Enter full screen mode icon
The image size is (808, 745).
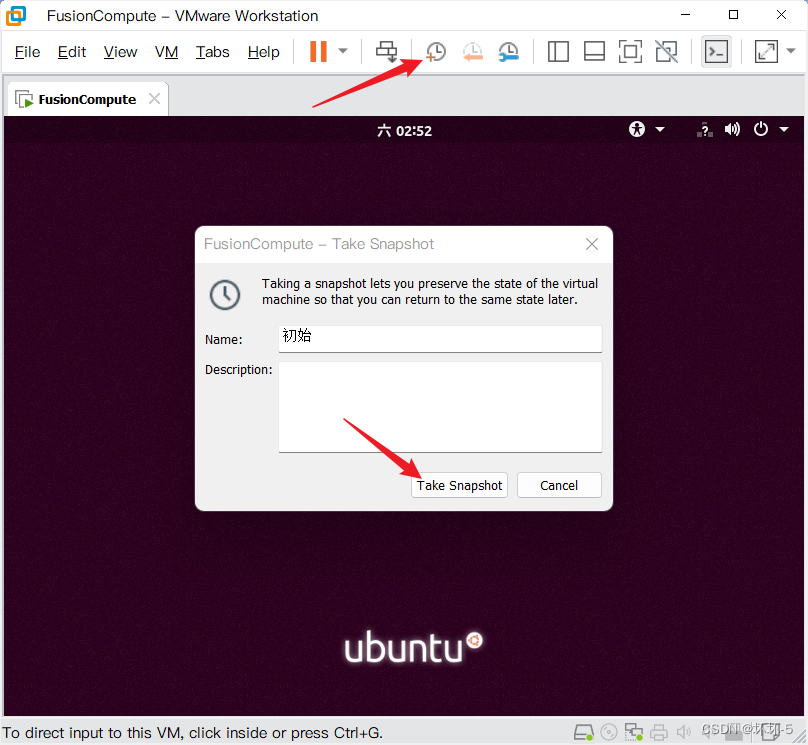point(630,52)
